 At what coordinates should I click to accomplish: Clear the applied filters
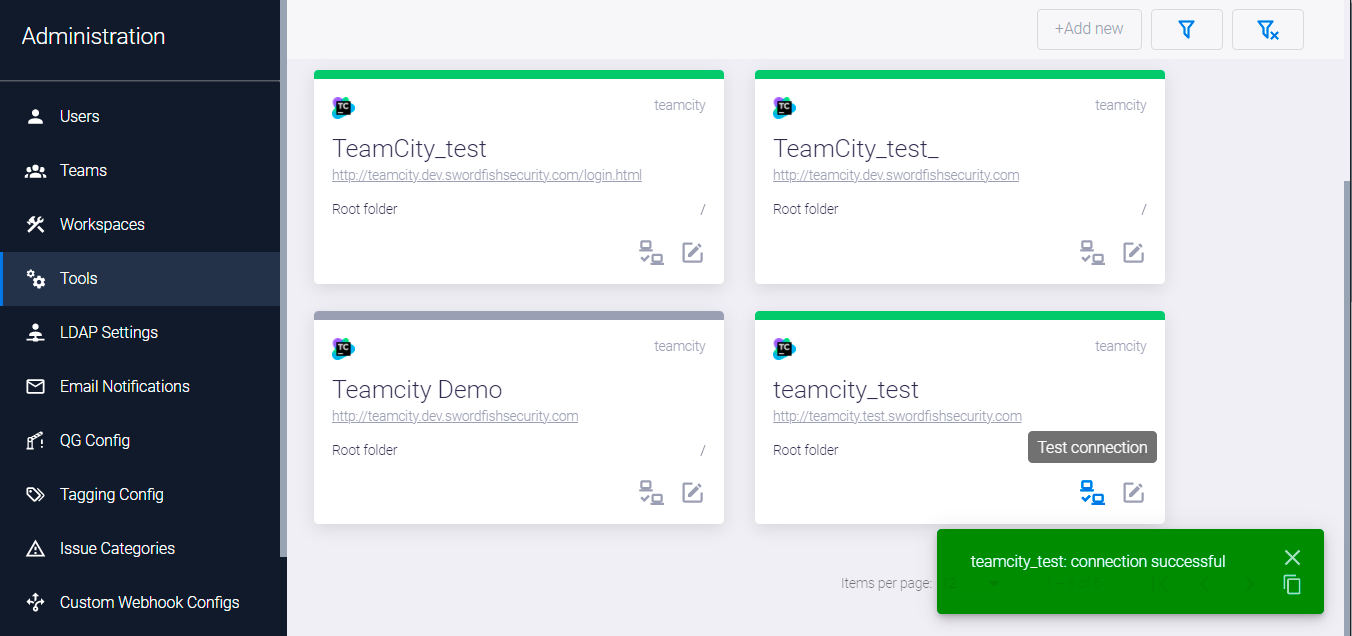pyautogui.click(x=1267, y=29)
